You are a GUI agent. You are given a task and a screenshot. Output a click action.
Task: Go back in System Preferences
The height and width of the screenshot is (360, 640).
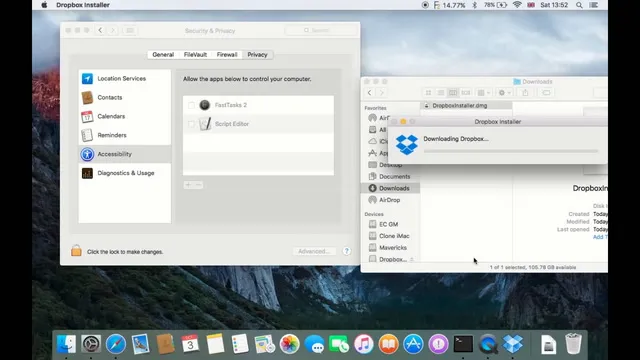click(x=100, y=30)
